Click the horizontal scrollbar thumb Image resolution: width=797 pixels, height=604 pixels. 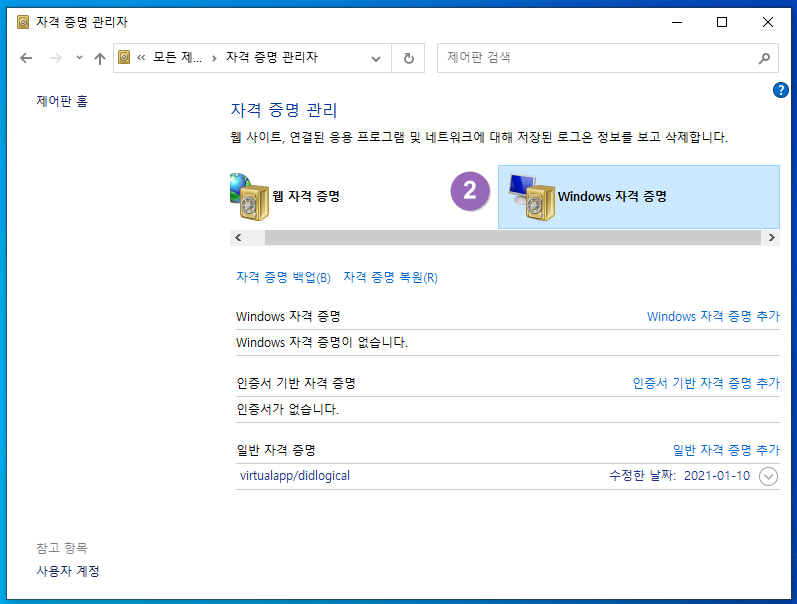(513, 237)
